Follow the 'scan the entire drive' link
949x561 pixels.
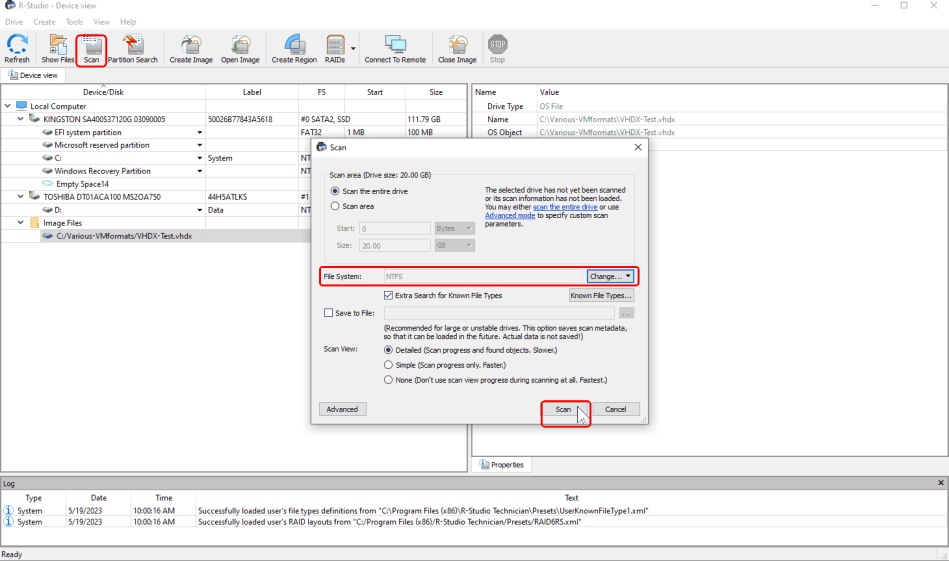565,207
